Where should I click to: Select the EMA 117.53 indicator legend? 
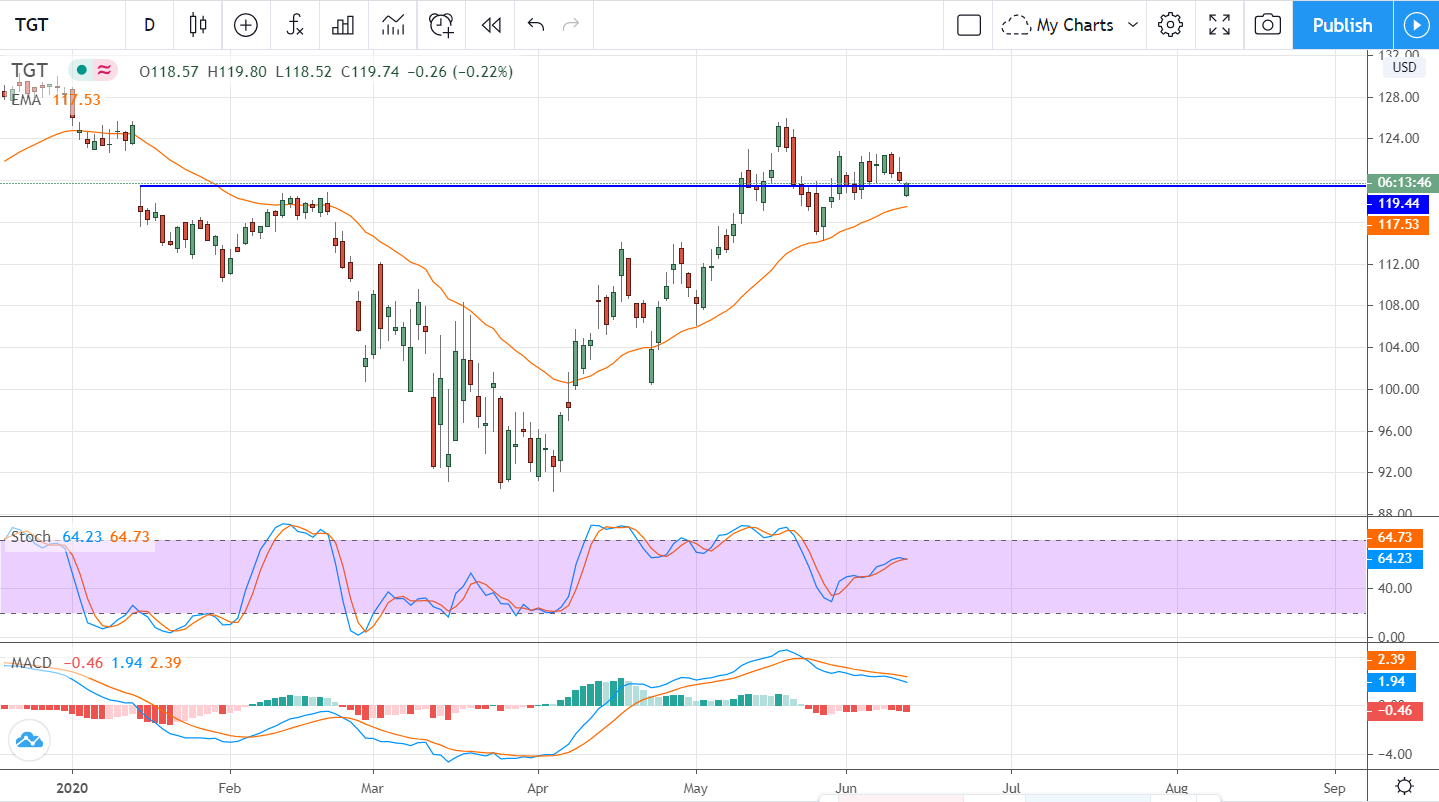coord(55,99)
